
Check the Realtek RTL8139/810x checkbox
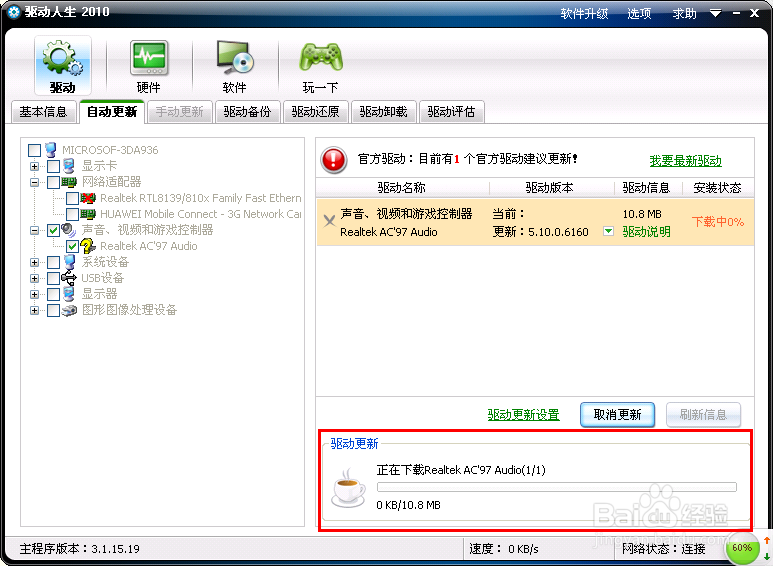coord(72,198)
